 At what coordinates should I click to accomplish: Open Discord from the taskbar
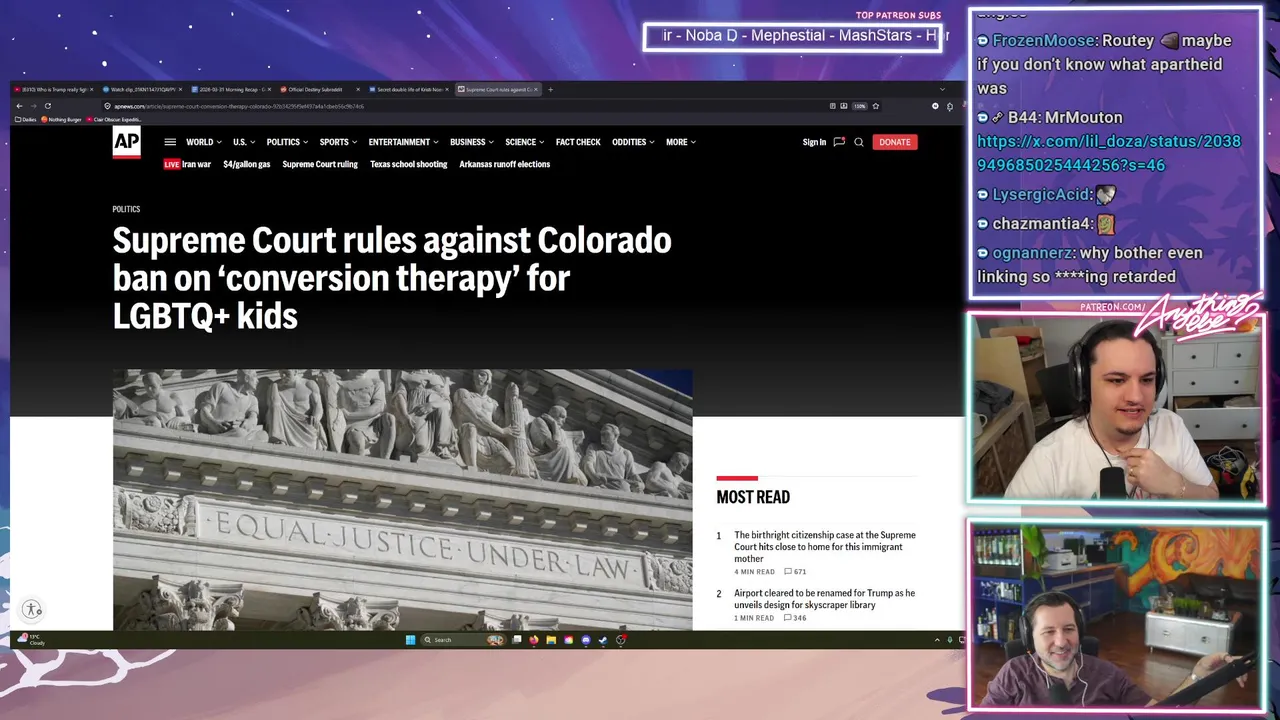point(586,640)
